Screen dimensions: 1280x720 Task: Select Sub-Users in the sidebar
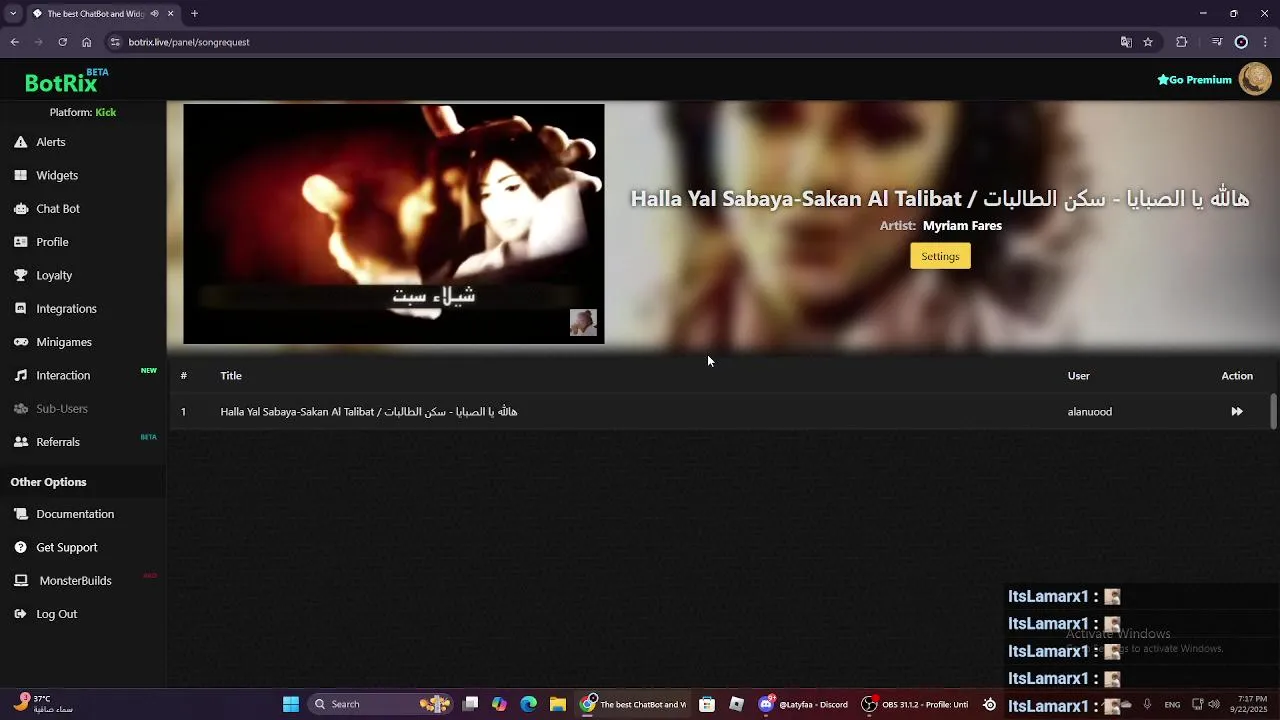(61, 409)
